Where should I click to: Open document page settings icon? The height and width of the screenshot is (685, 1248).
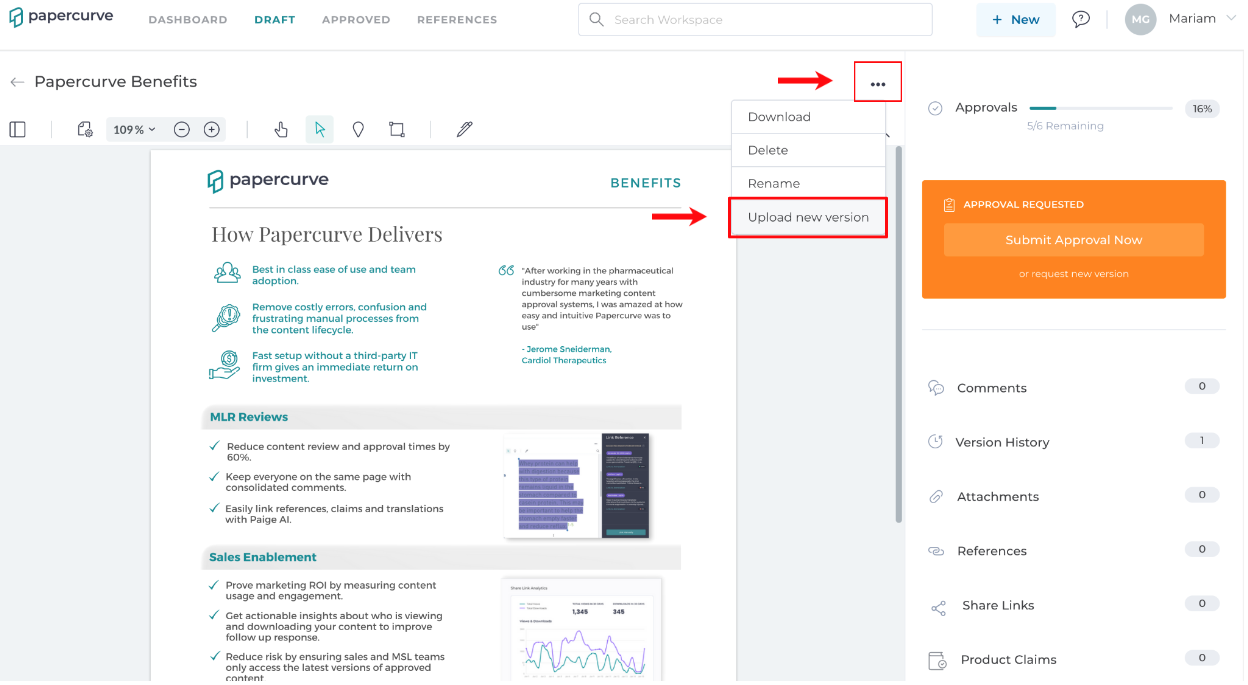point(85,129)
